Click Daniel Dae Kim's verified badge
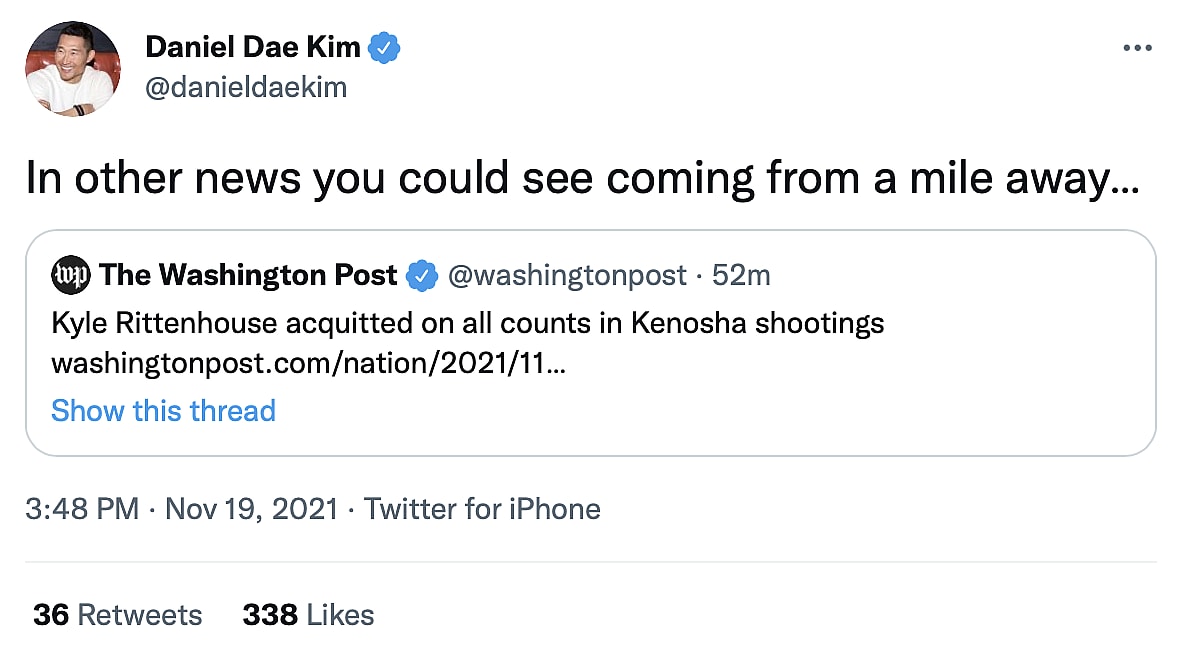This screenshot has height=658, width=1182. (x=384, y=47)
